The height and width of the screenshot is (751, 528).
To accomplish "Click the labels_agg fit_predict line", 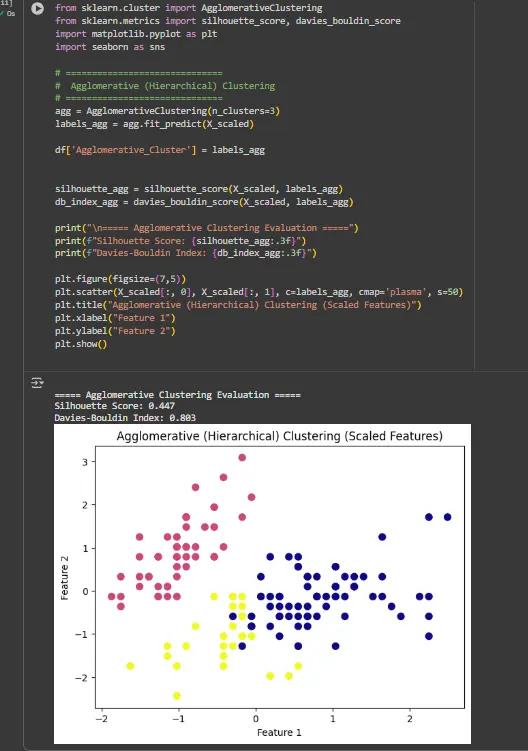I will [154, 124].
